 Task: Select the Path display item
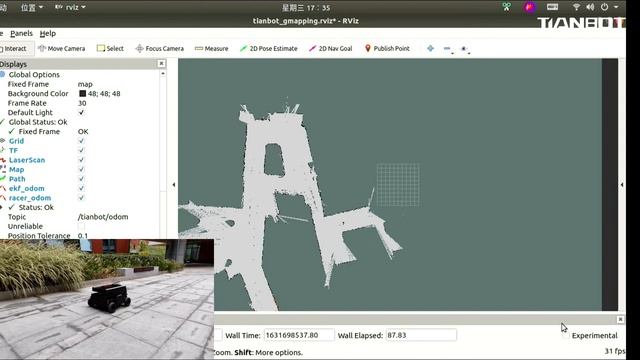tap(17, 179)
